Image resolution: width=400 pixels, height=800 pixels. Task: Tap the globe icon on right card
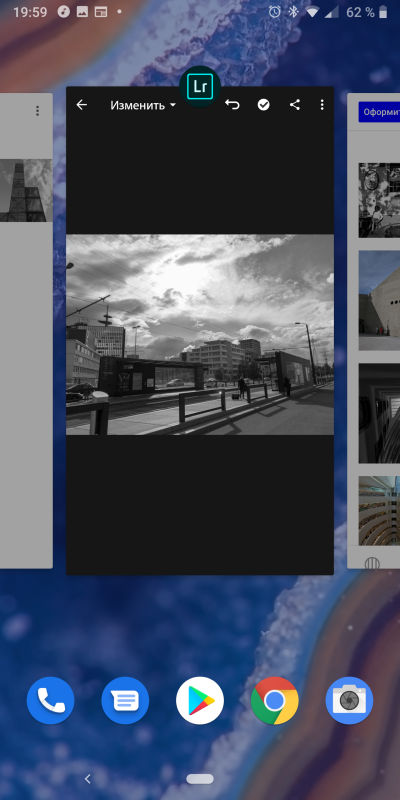click(x=372, y=563)
